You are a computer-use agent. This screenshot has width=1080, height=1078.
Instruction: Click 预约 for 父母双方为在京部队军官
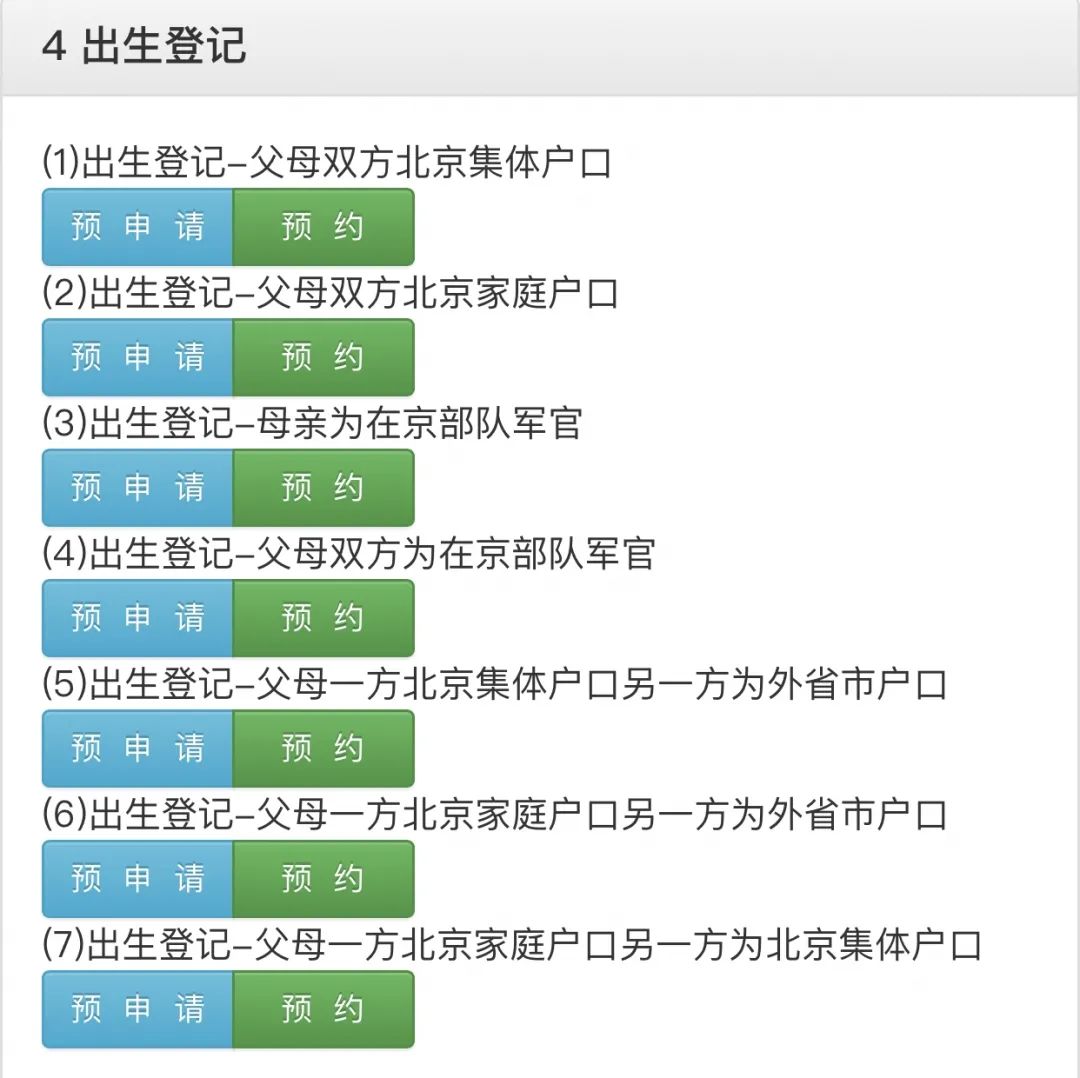323,618
